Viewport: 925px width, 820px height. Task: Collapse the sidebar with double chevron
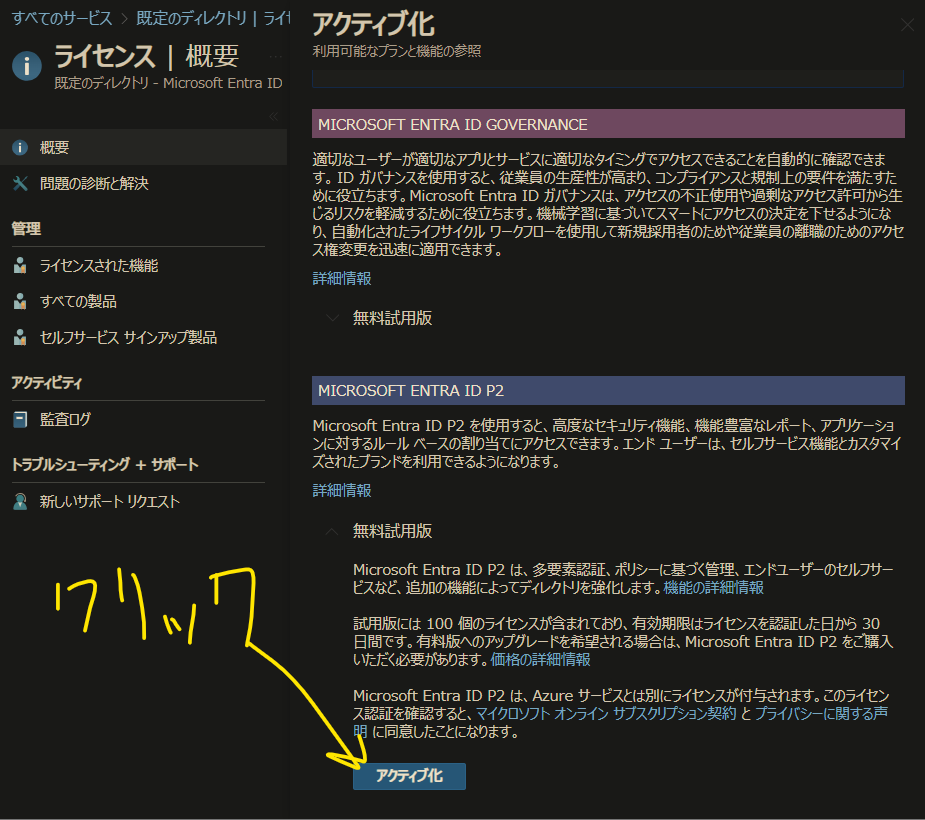click(273, 116)
